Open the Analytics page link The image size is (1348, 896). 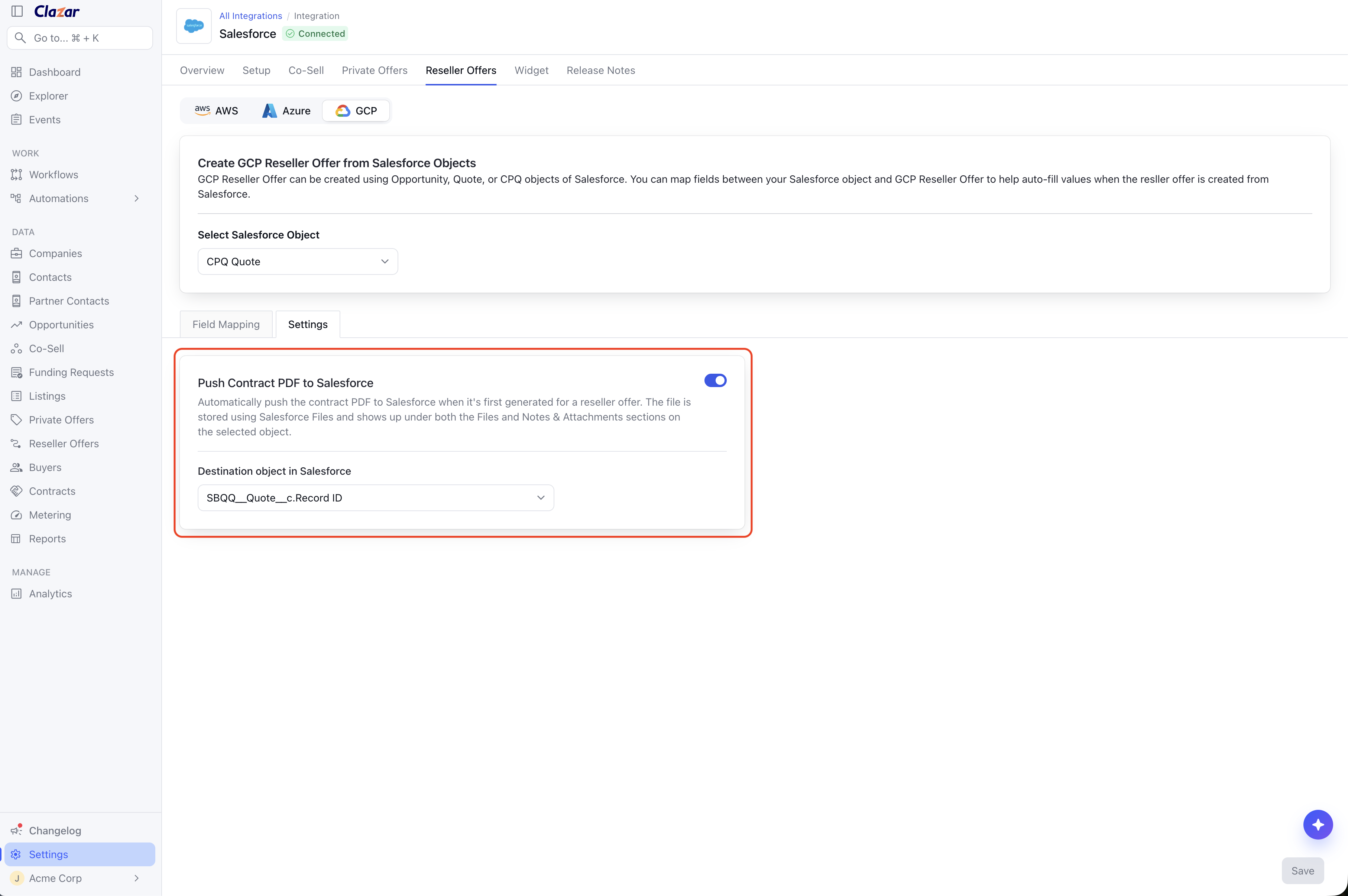[51, 594]
